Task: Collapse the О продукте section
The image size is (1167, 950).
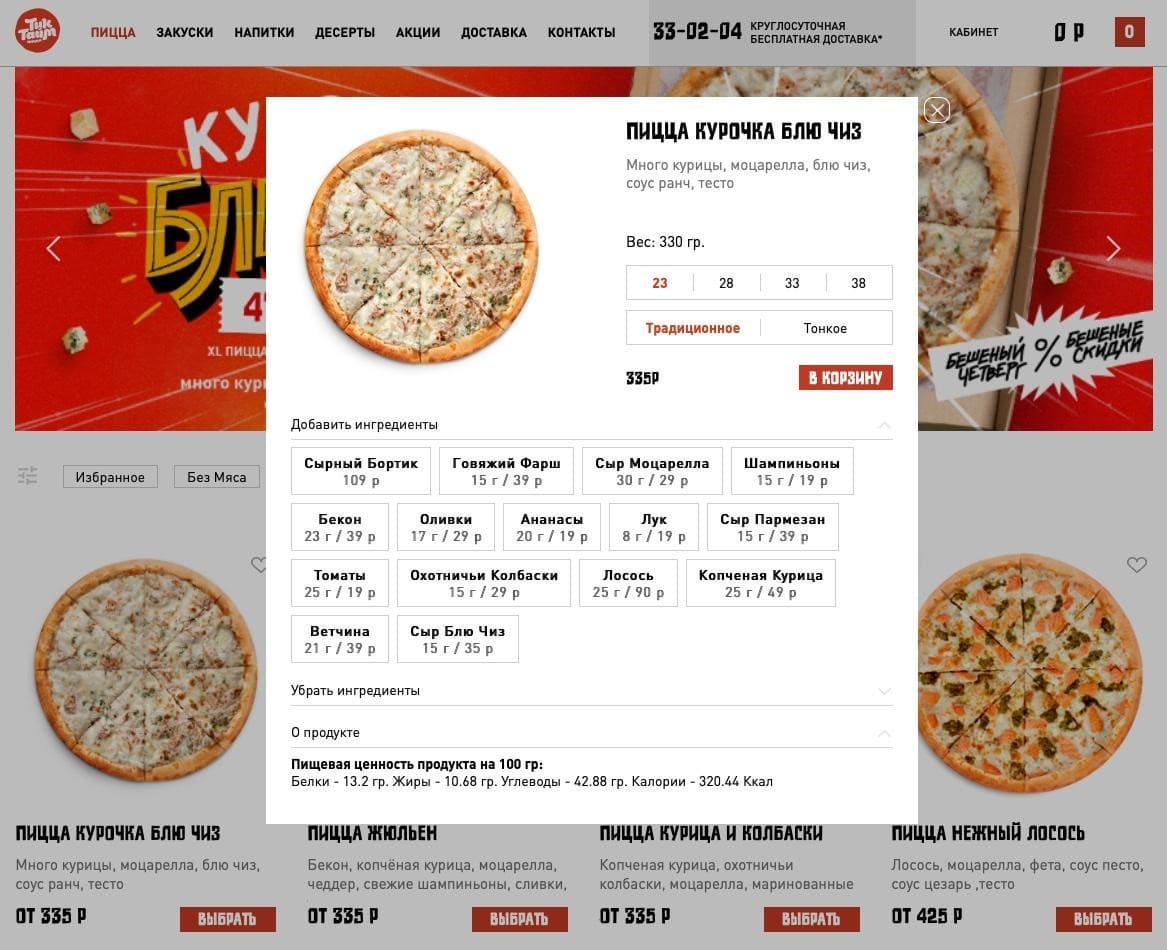Action: point(884,733)
